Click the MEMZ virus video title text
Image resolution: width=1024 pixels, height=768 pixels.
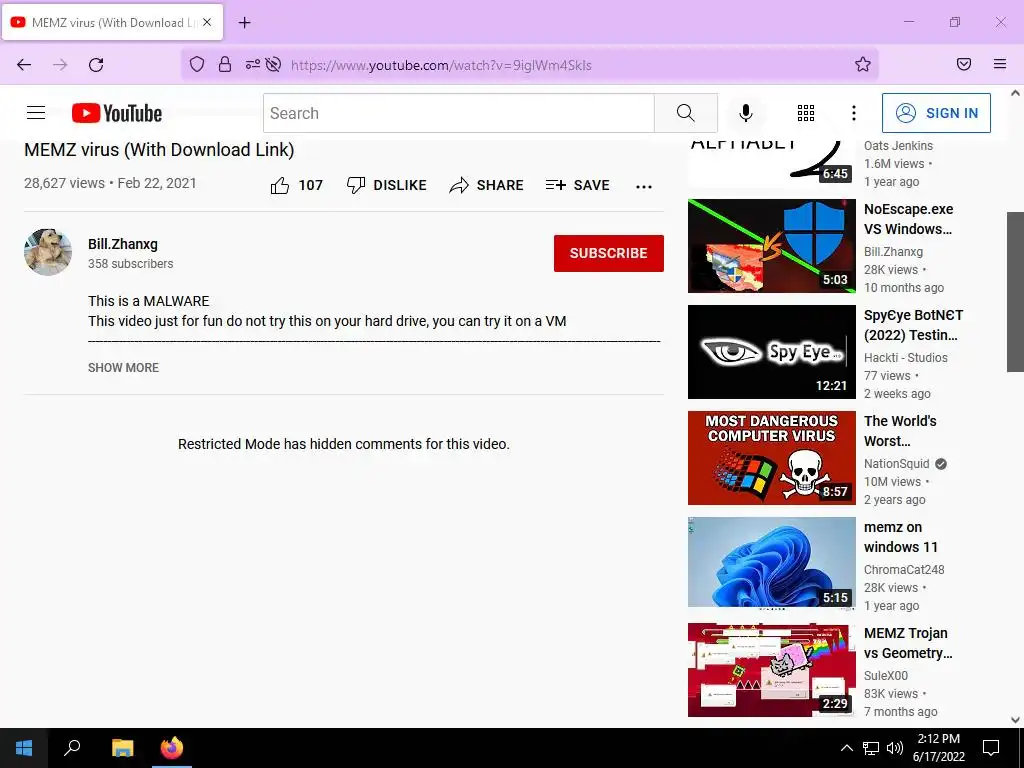coord(159,150)
